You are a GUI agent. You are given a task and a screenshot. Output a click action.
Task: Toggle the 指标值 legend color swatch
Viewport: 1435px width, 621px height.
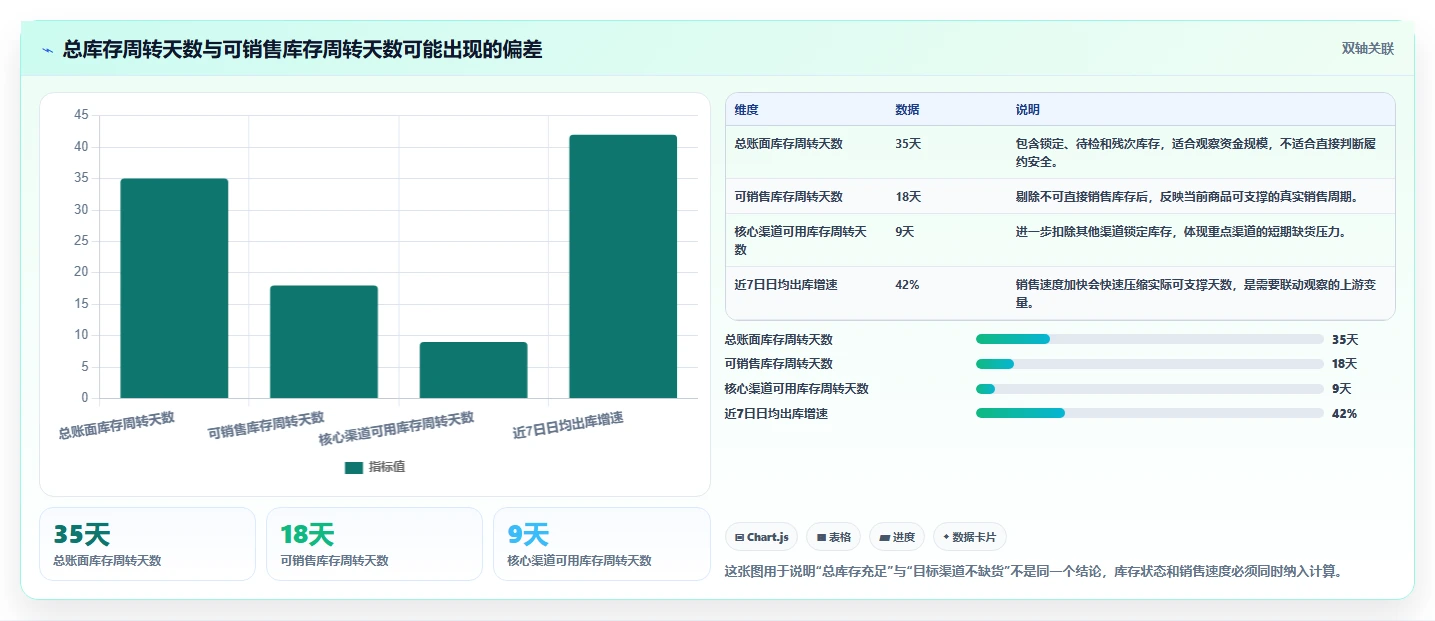click(354, 467)
